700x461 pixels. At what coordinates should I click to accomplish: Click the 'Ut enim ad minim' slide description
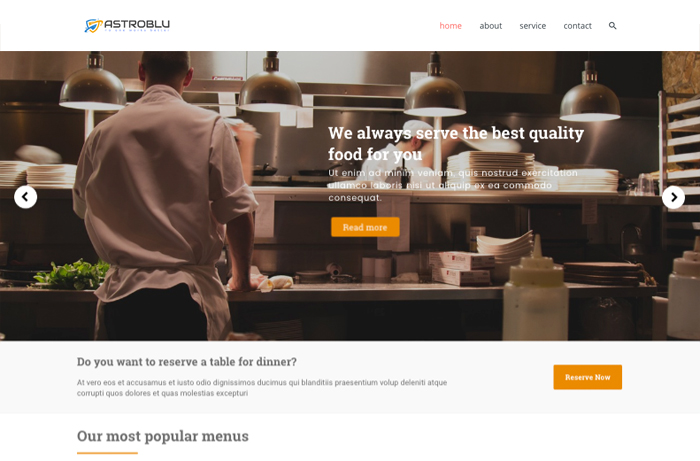[x=453, y=185]
